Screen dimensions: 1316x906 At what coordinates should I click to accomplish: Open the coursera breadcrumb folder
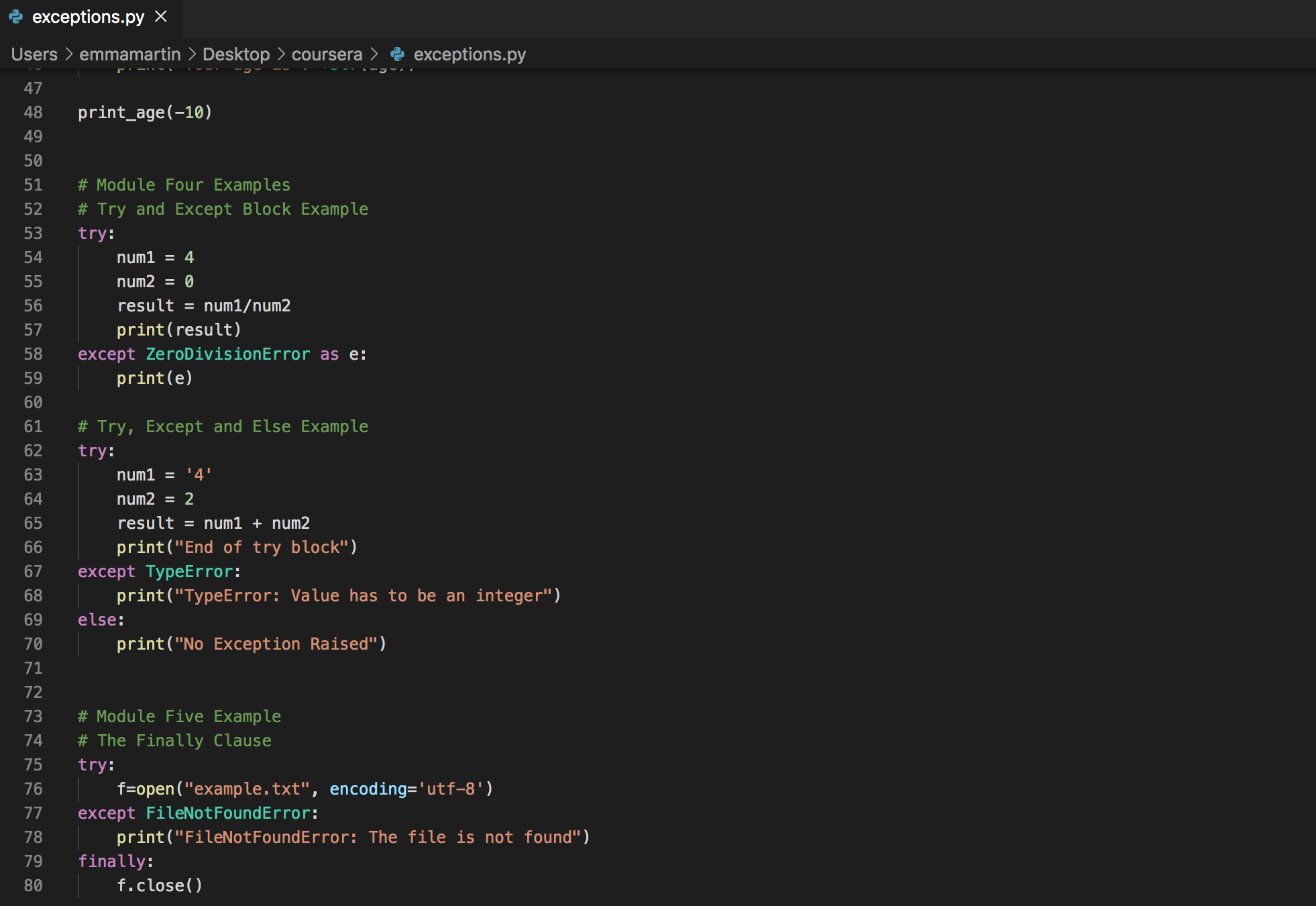point(327,54)
